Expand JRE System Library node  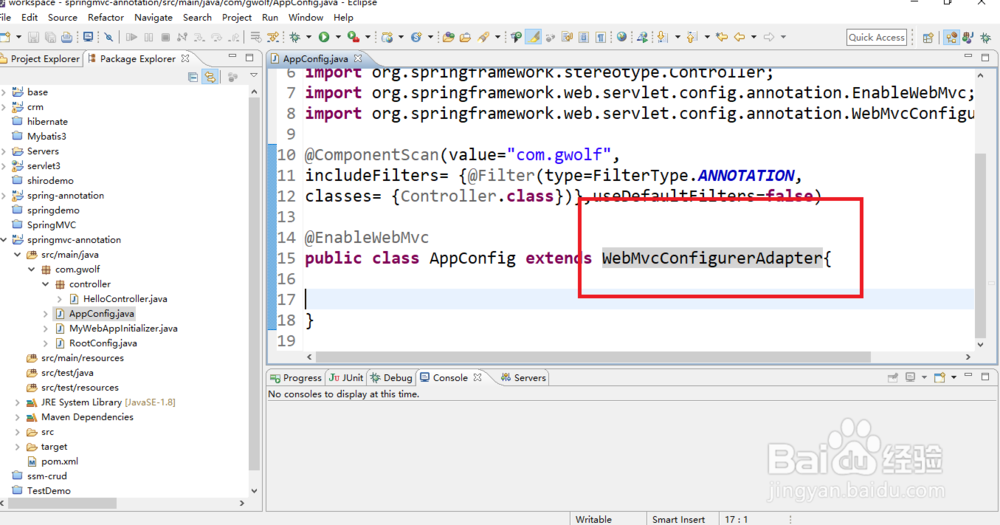pyautogui.click(x=17, y=403)
